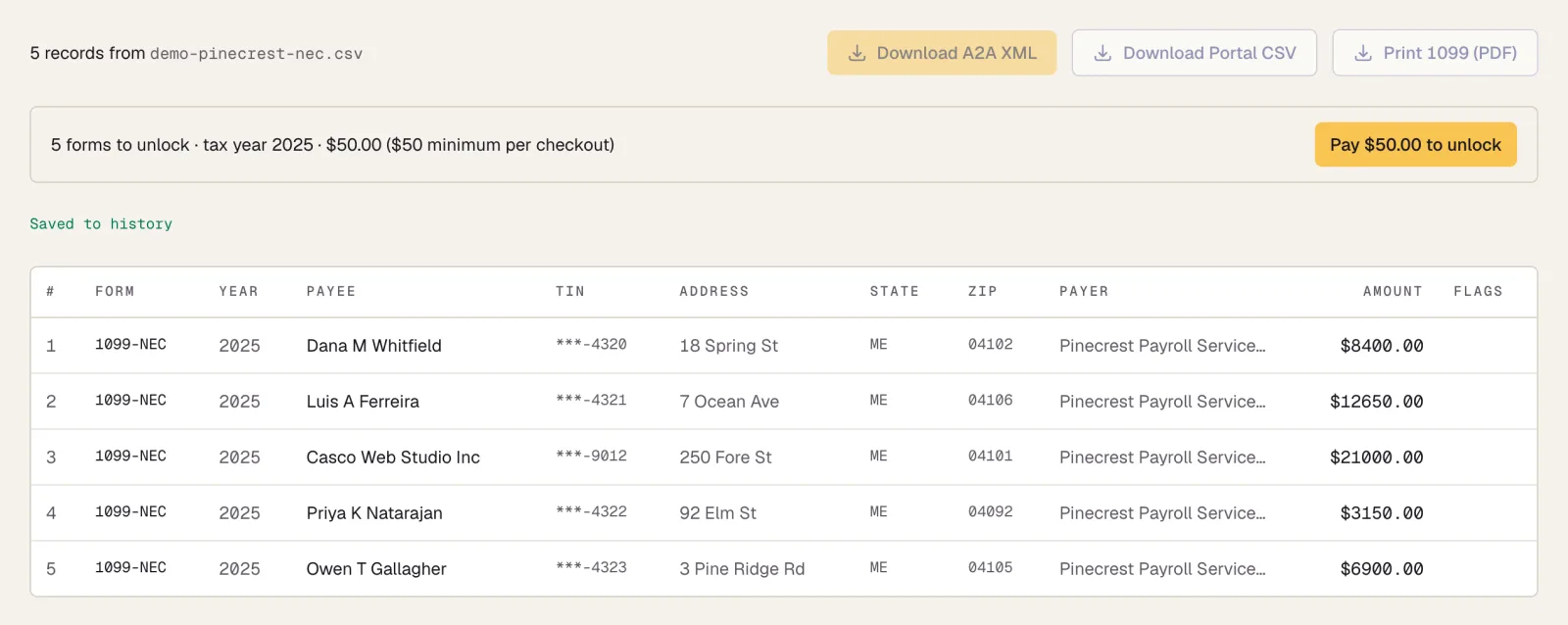Click the amount $21000.00
This screenshot has width=1568, height=625.
tap(1377, 457)
